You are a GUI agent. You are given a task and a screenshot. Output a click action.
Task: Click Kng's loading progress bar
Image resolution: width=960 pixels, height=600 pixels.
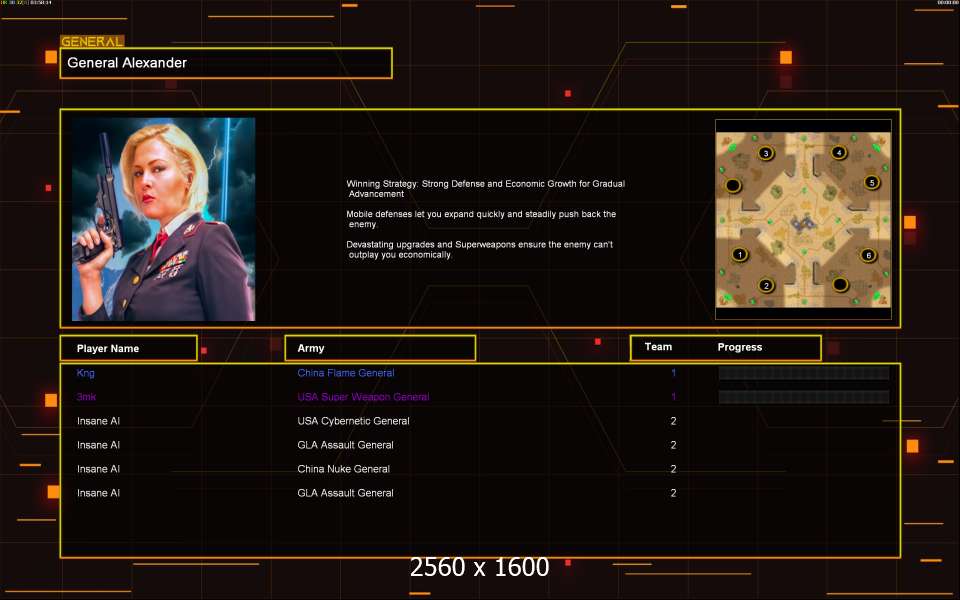804,373
